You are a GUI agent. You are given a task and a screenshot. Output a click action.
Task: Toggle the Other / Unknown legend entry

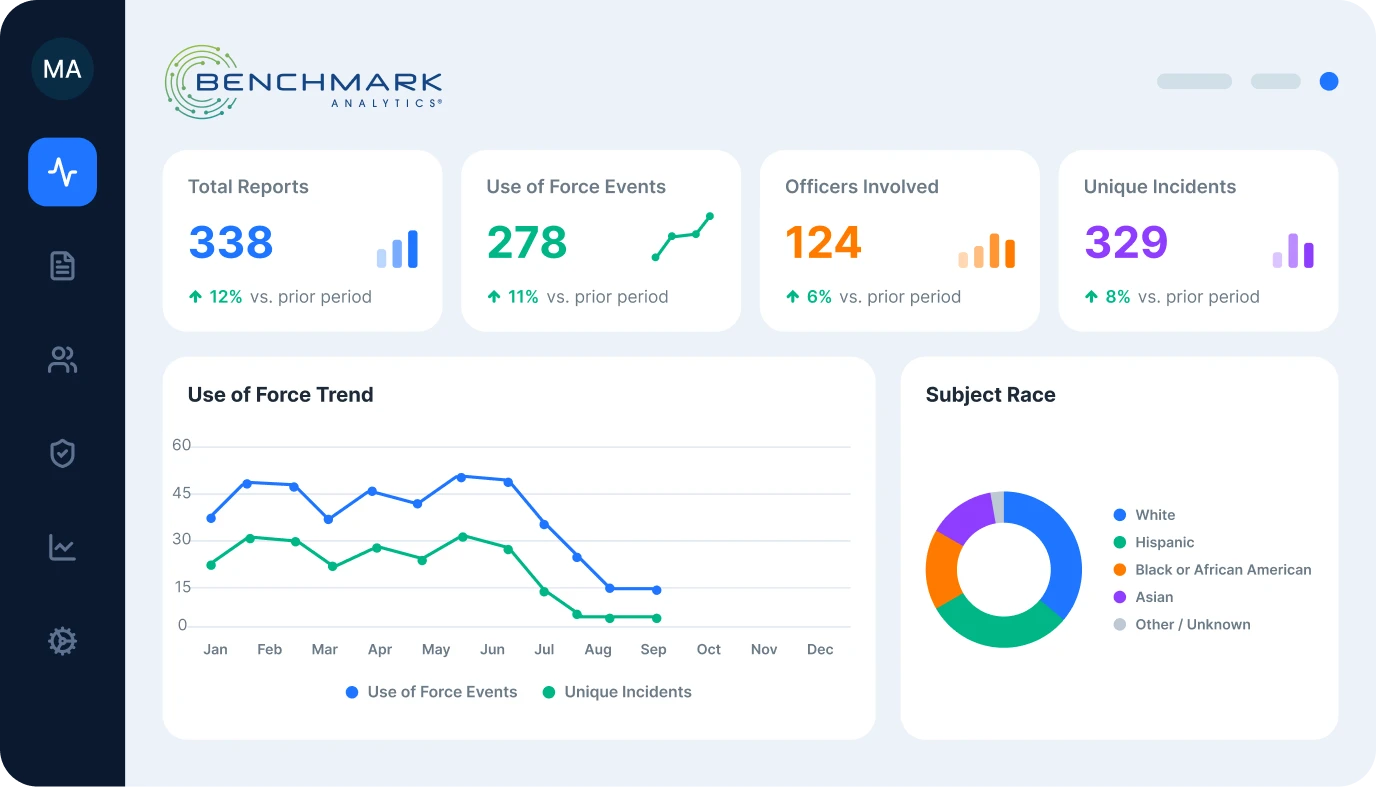[x=1182, y=624]
